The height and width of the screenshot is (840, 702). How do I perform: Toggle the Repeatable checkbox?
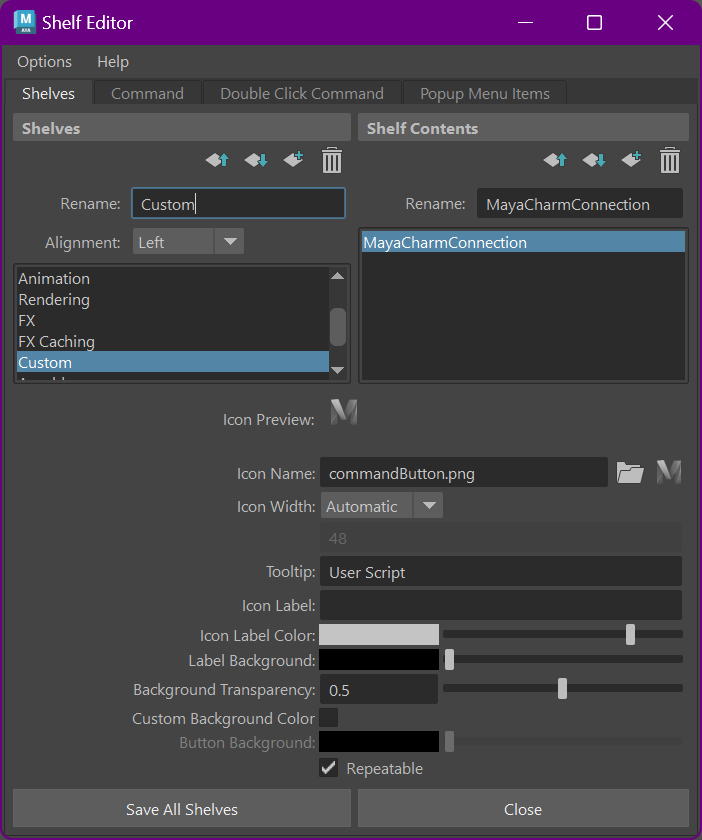tap(328, 768)
